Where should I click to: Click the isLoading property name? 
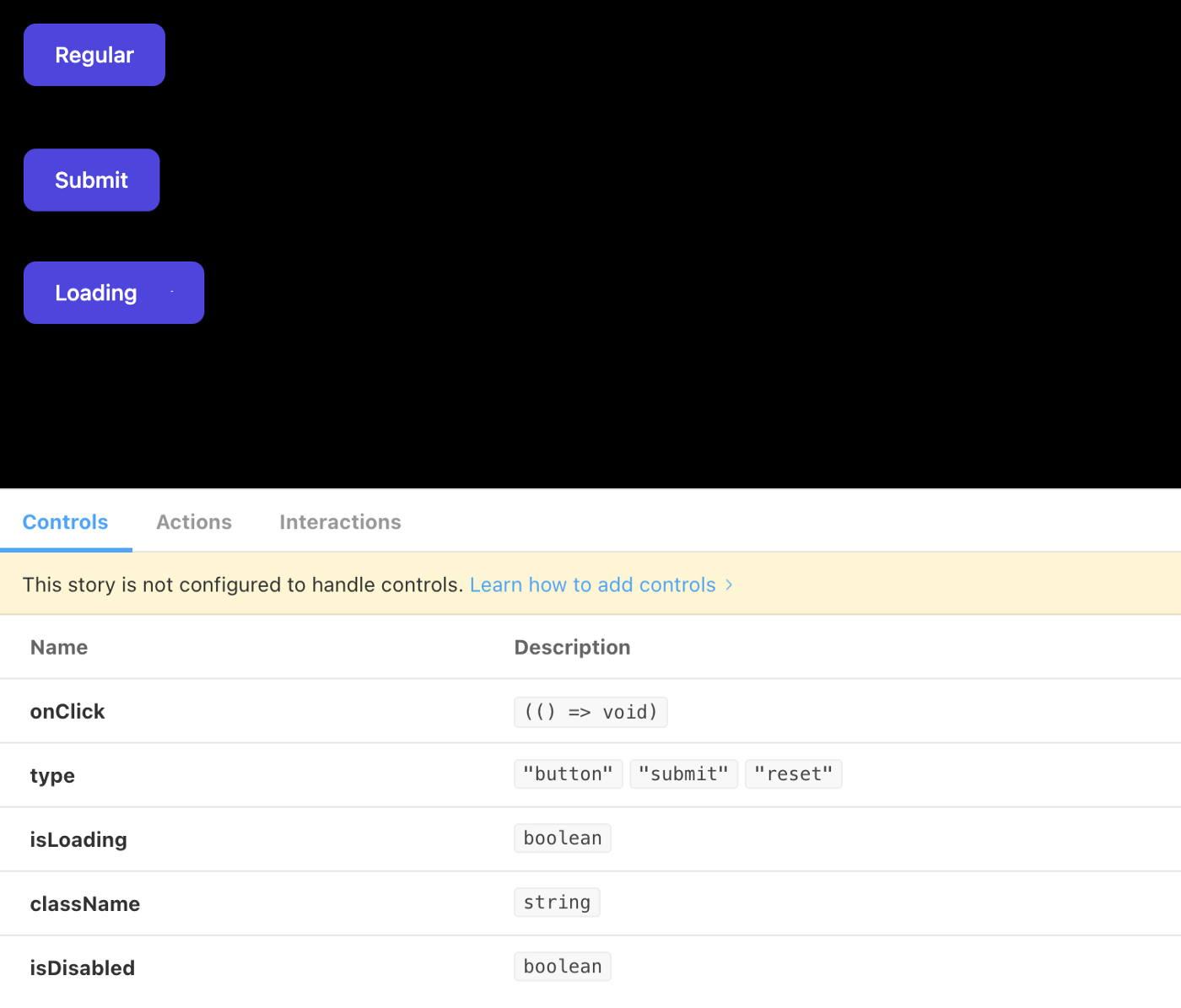(x=78, y=840)
